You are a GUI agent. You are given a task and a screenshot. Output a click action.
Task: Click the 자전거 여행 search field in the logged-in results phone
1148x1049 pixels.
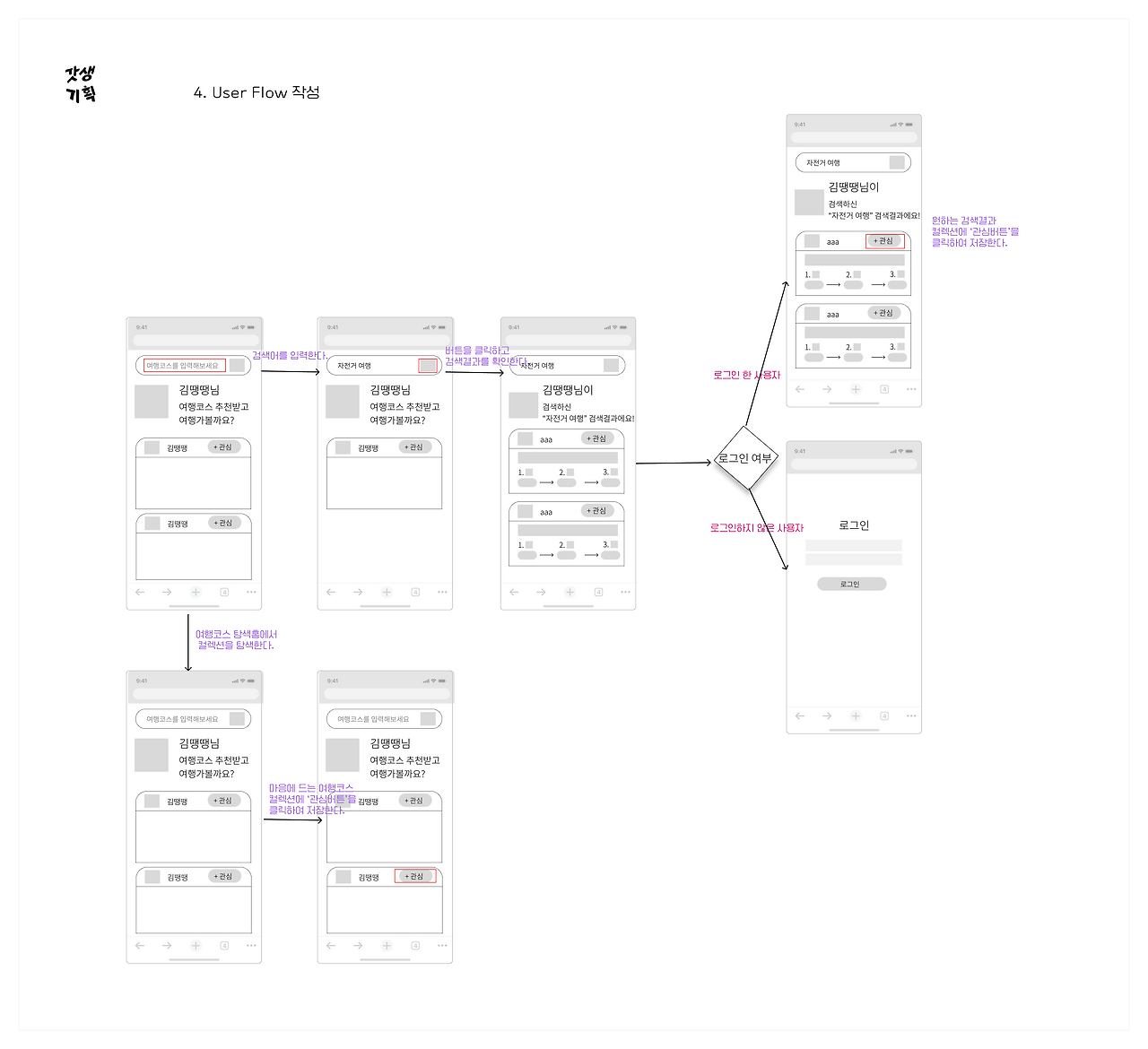[853, 162]
